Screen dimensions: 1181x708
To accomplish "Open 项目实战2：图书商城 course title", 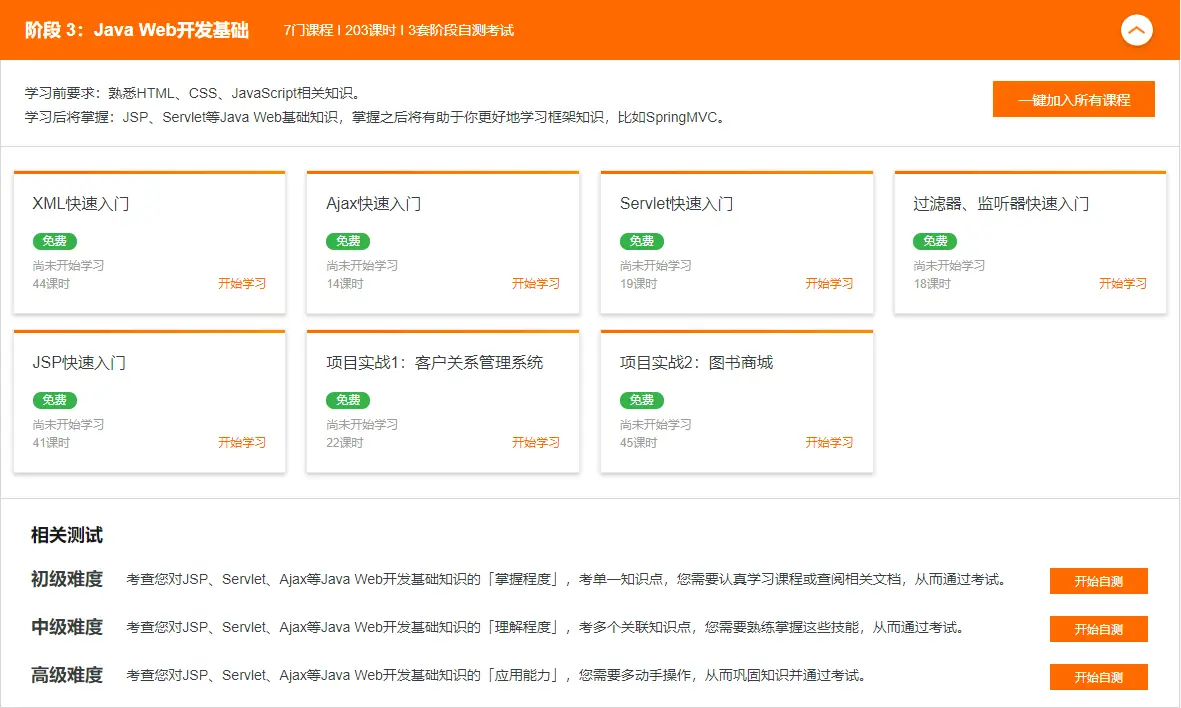I will 697,362.
